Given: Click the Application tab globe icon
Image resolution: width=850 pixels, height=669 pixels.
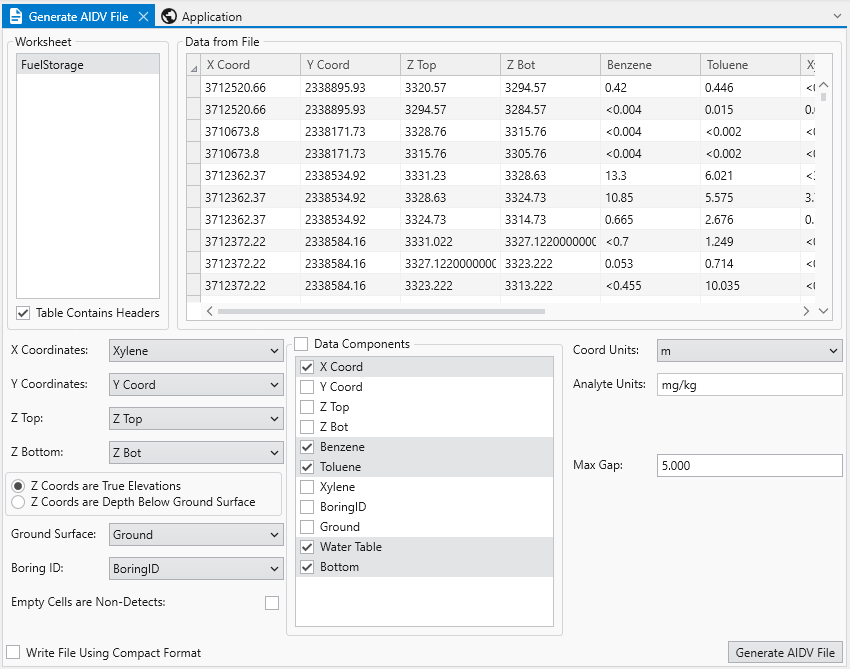Looking at the screenshot, I should (x=169, y=16).
